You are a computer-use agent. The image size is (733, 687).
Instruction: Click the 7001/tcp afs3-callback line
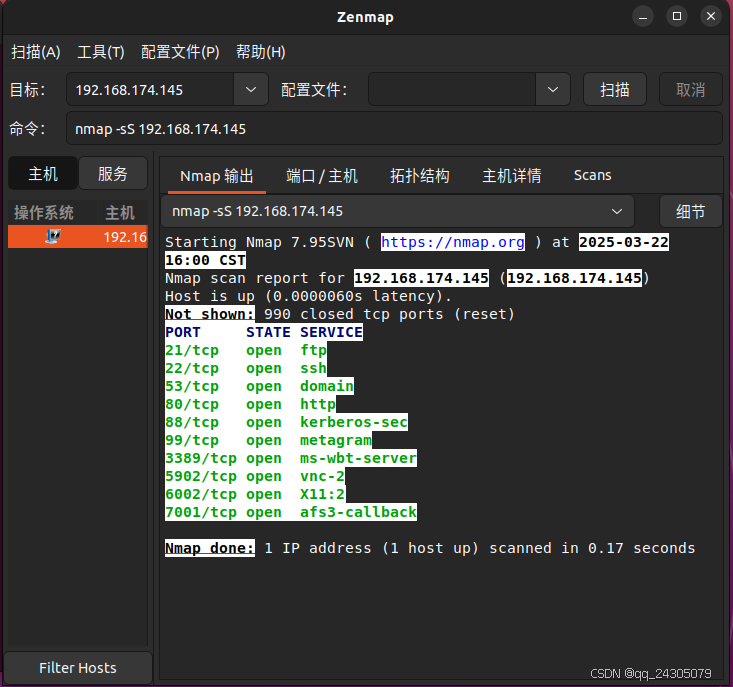point(291,512)
